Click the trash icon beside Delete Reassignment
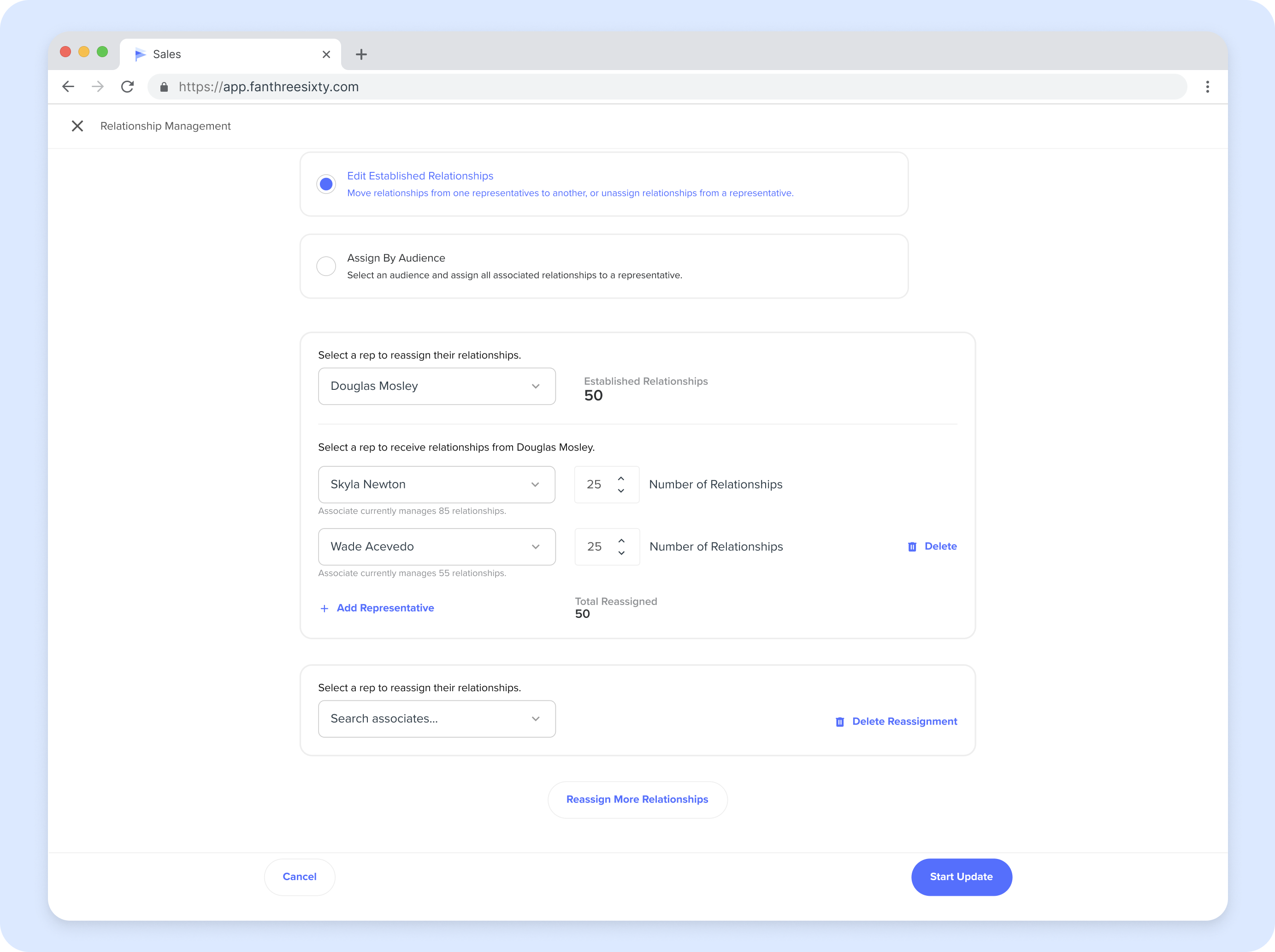This screenshot has width=1275, height=952. (840, 722)
